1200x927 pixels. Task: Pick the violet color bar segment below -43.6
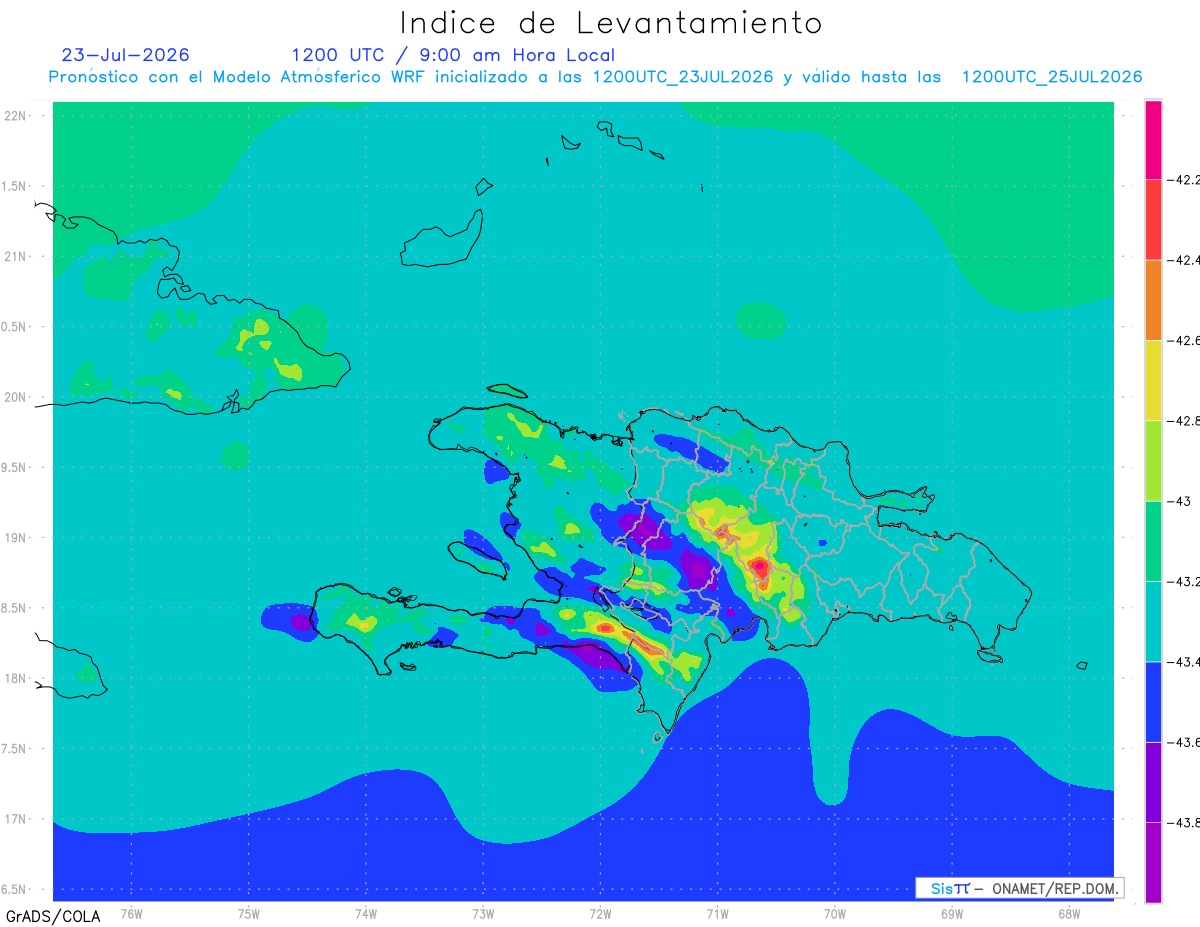(x=1153, y=782)
